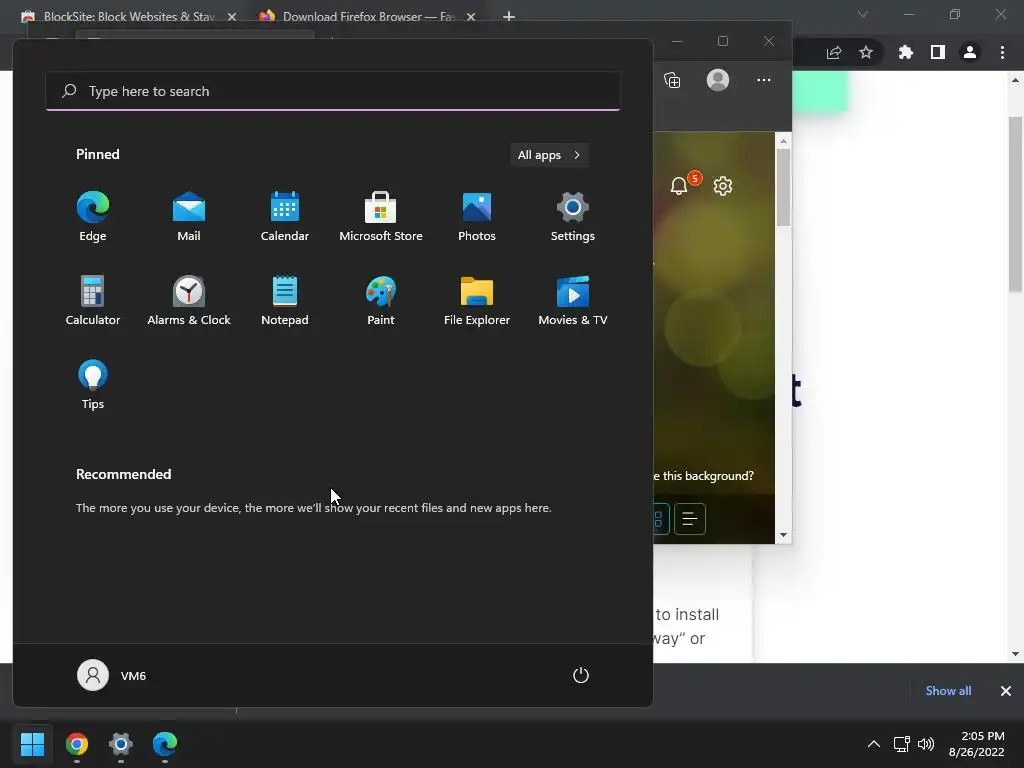Open Edge Settings and more menu
Screen dimensions: 1024x768
(763, 80)
